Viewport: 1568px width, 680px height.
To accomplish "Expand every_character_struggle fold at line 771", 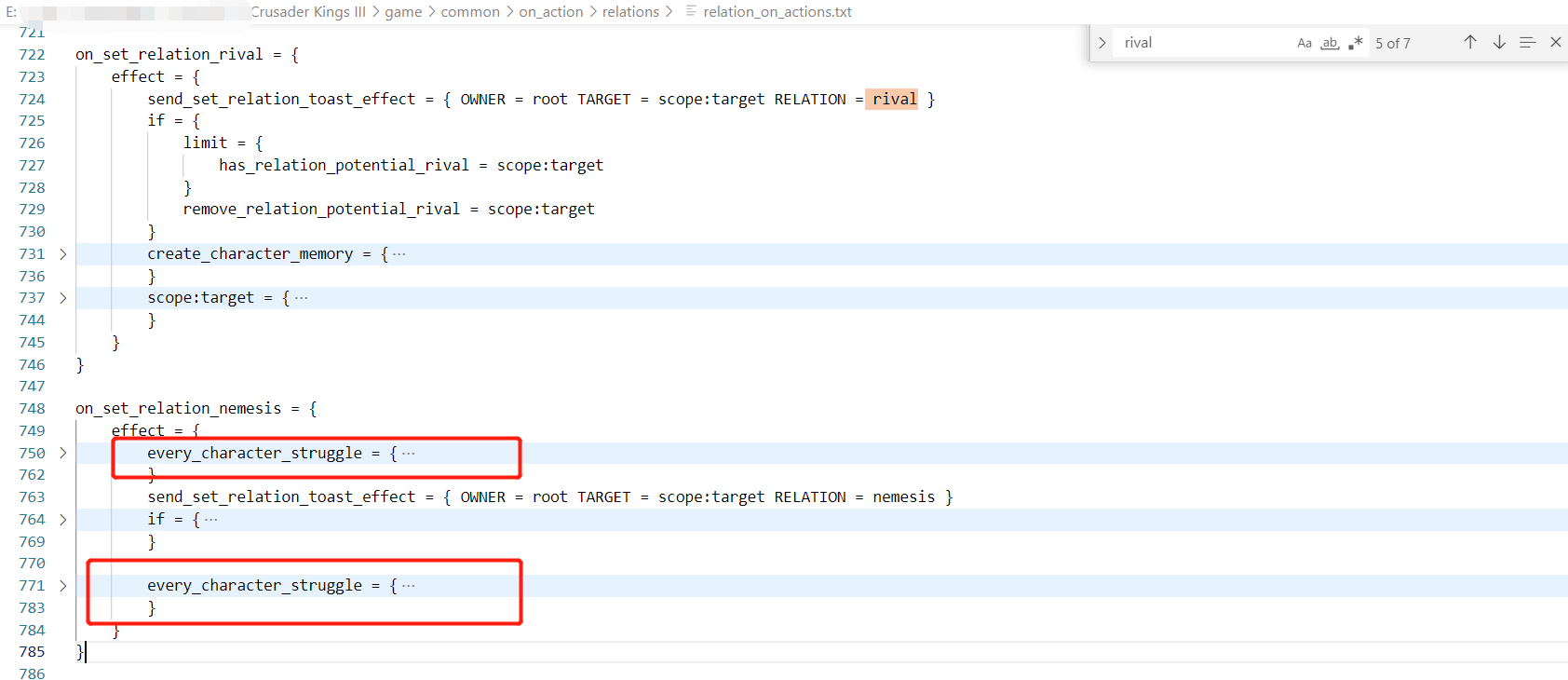I will click(x=63, y=586).
